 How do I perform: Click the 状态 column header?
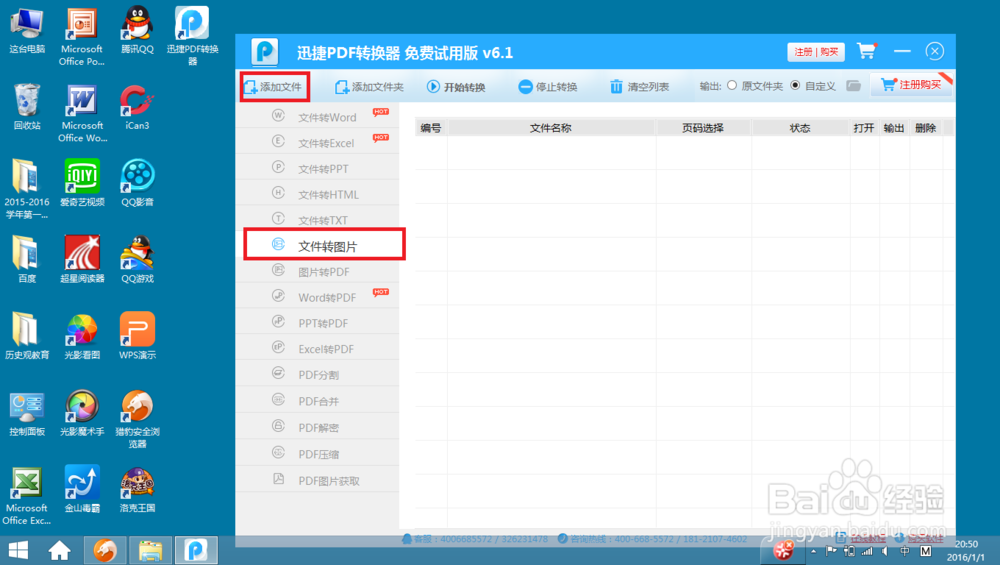(x=800, y=128)
